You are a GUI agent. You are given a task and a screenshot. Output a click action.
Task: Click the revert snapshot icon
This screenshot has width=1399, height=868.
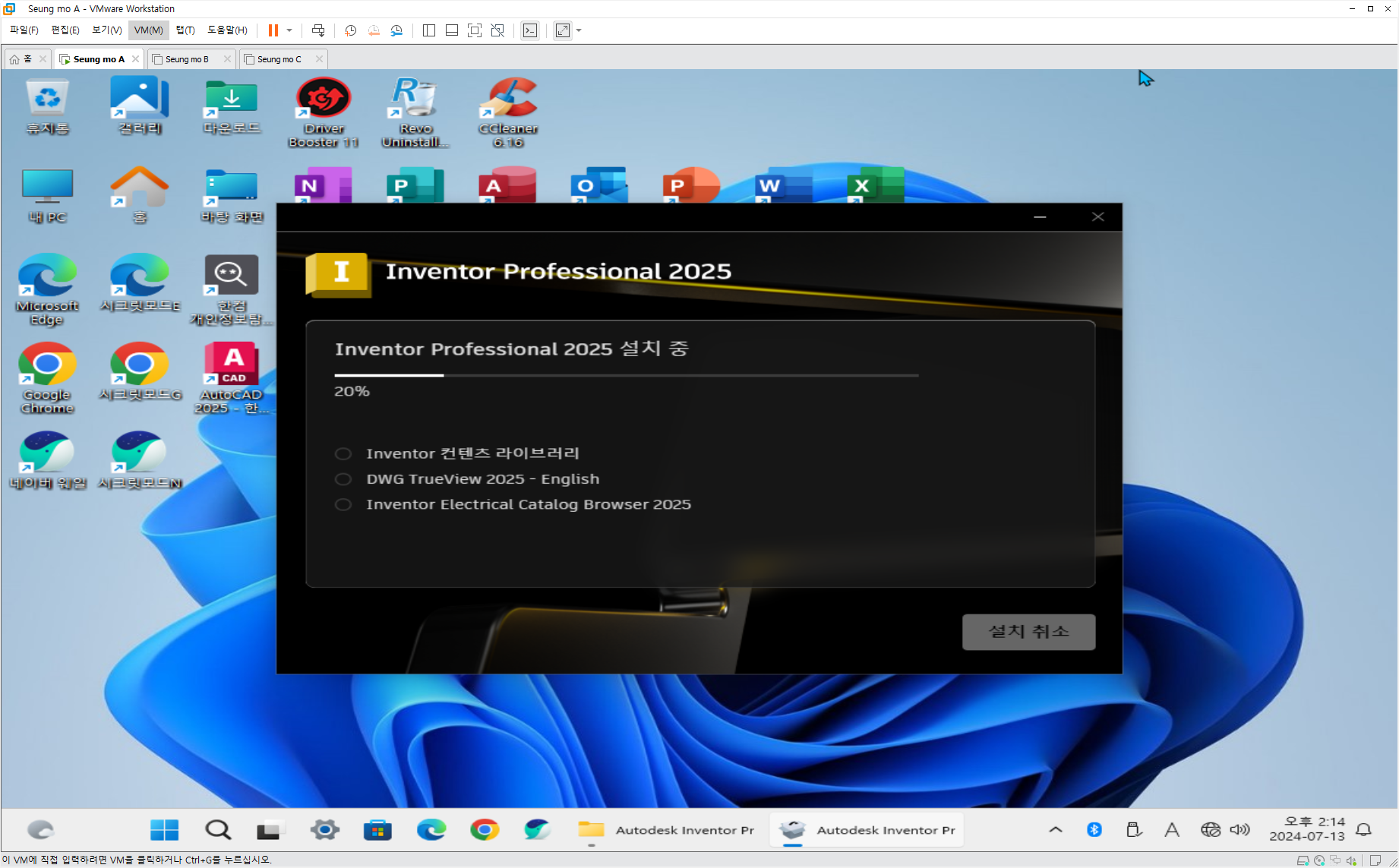[x=374, y=30]
